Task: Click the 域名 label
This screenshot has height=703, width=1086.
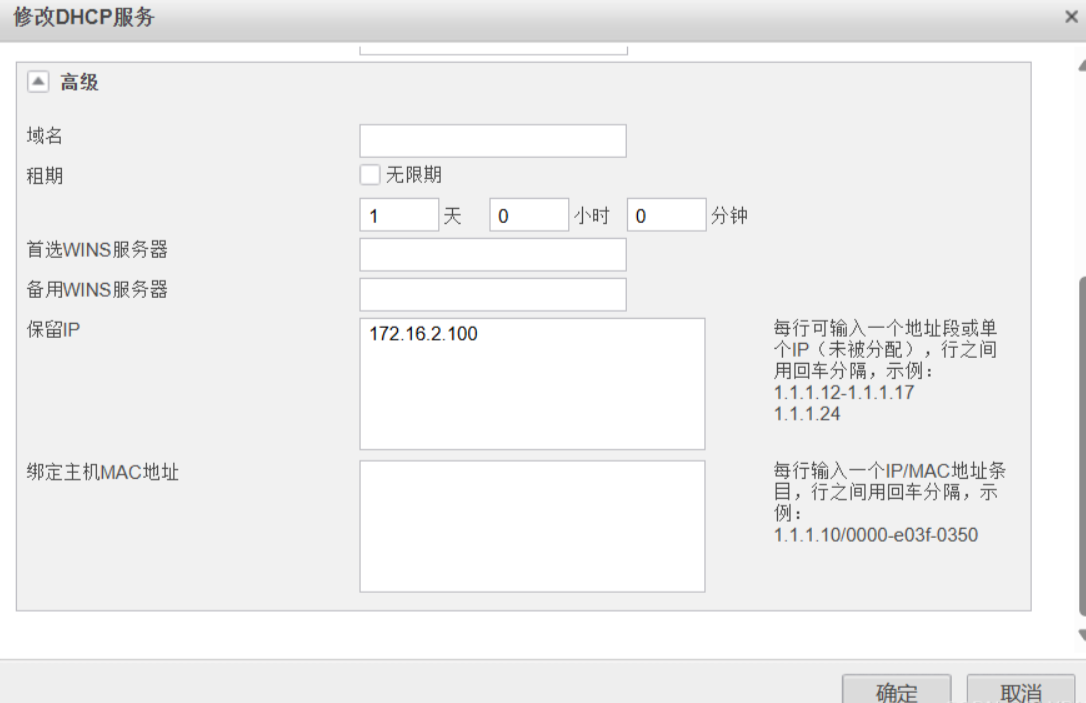Action: (45, 136)
